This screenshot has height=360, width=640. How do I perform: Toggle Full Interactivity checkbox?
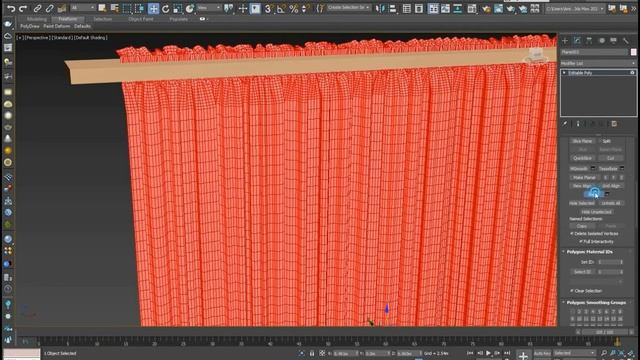[x=581, y=242]
